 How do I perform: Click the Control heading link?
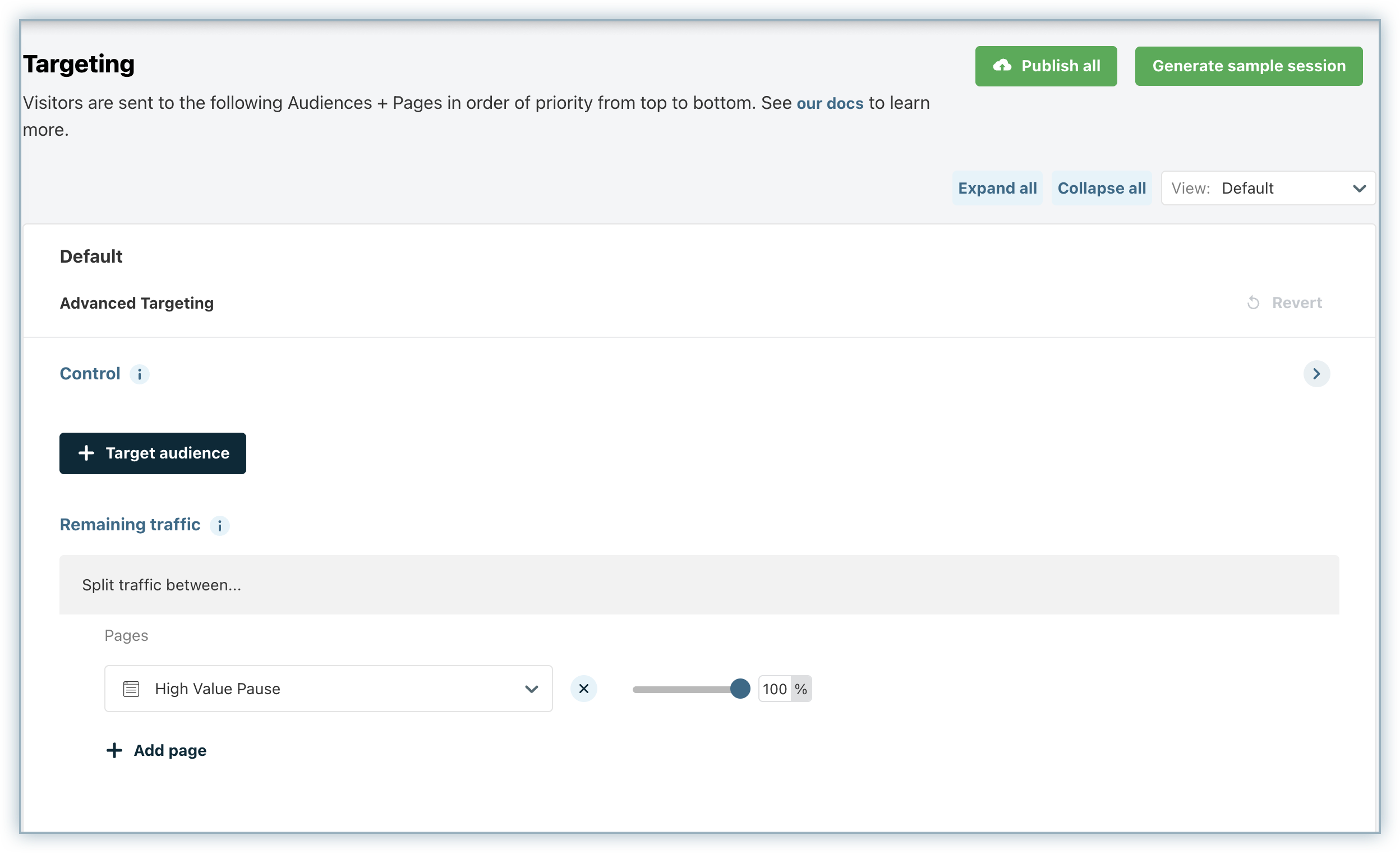[x=90, y=374]
